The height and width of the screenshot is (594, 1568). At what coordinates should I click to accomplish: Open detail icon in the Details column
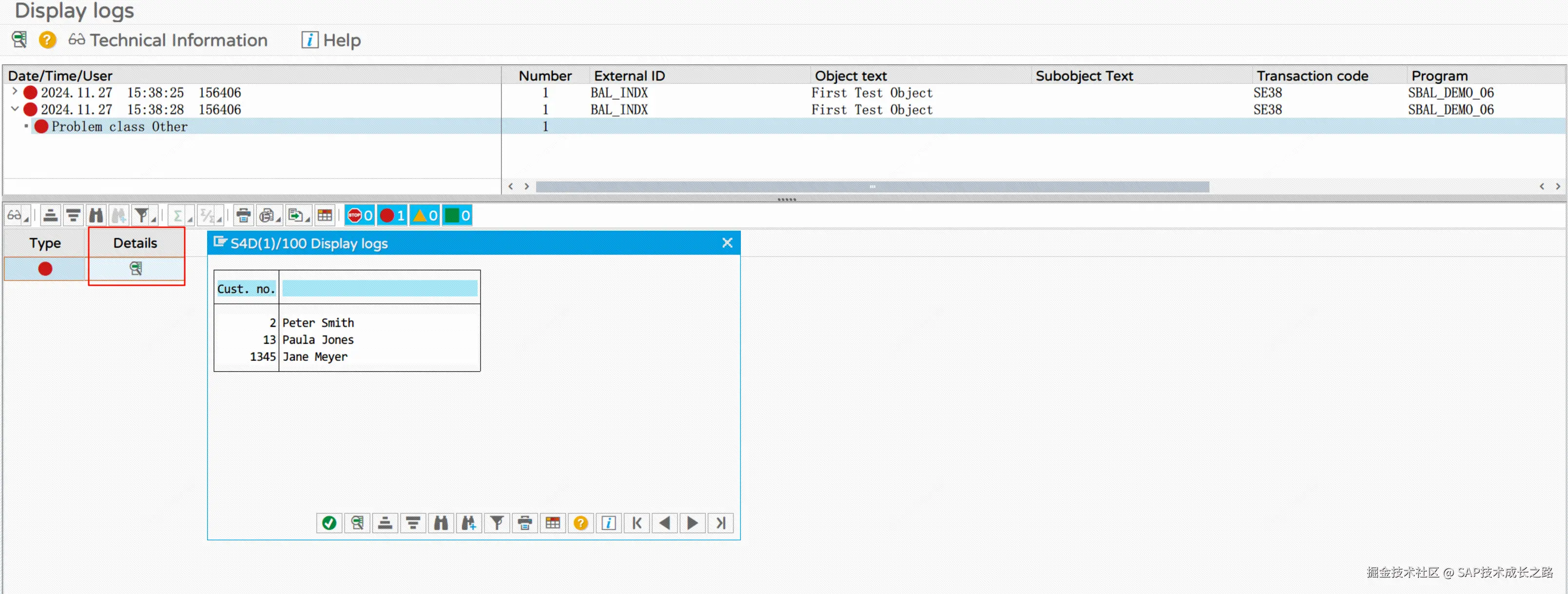[x=136, y=268]
